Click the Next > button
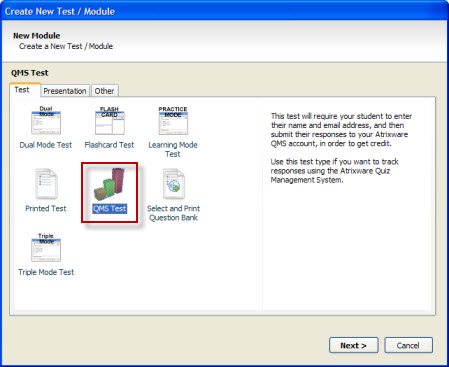This screenshot has width=449, height=367. pyautogui.click(x=353, y=345)
